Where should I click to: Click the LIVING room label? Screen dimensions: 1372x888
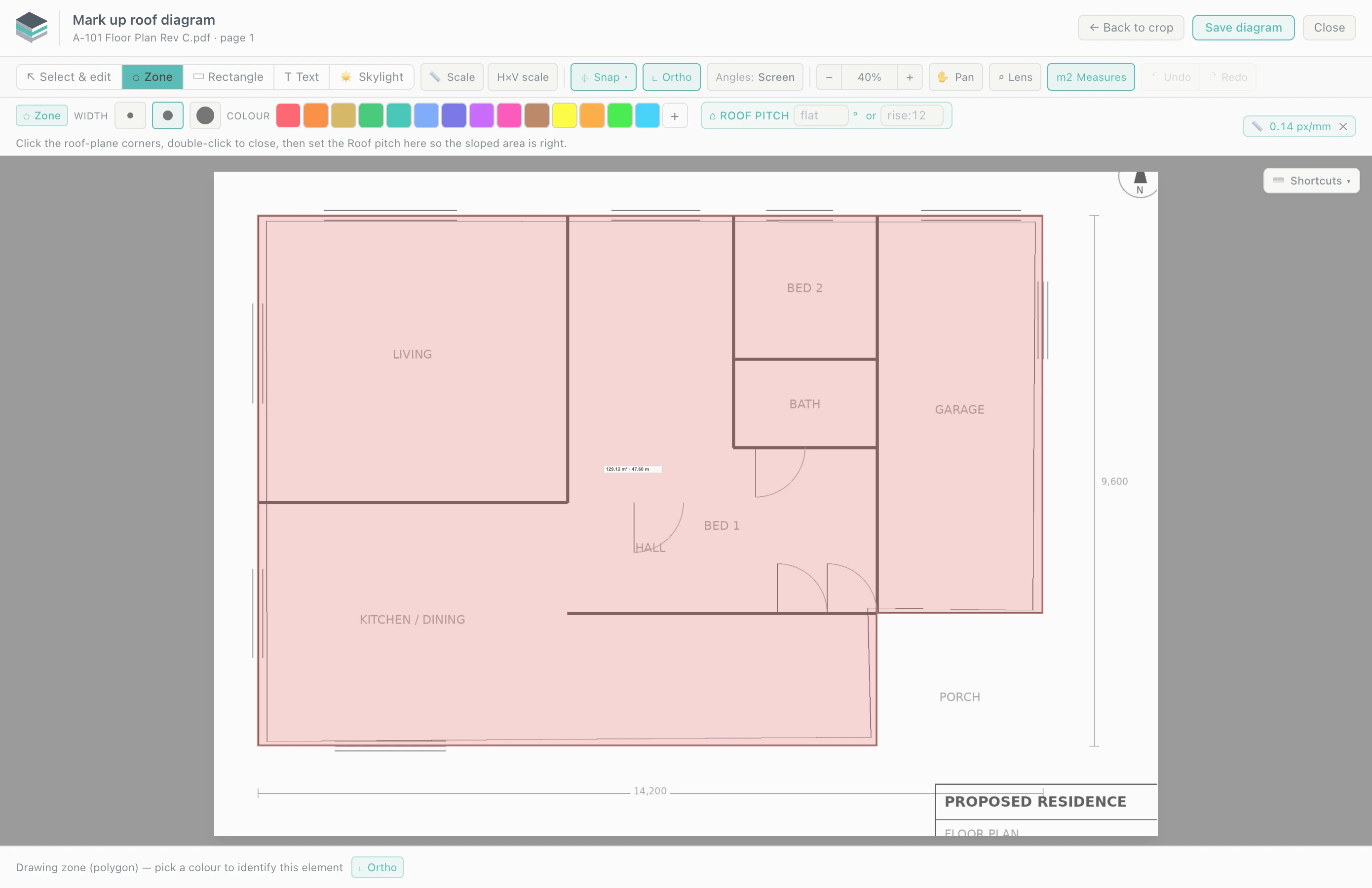[x=412, y=354]
